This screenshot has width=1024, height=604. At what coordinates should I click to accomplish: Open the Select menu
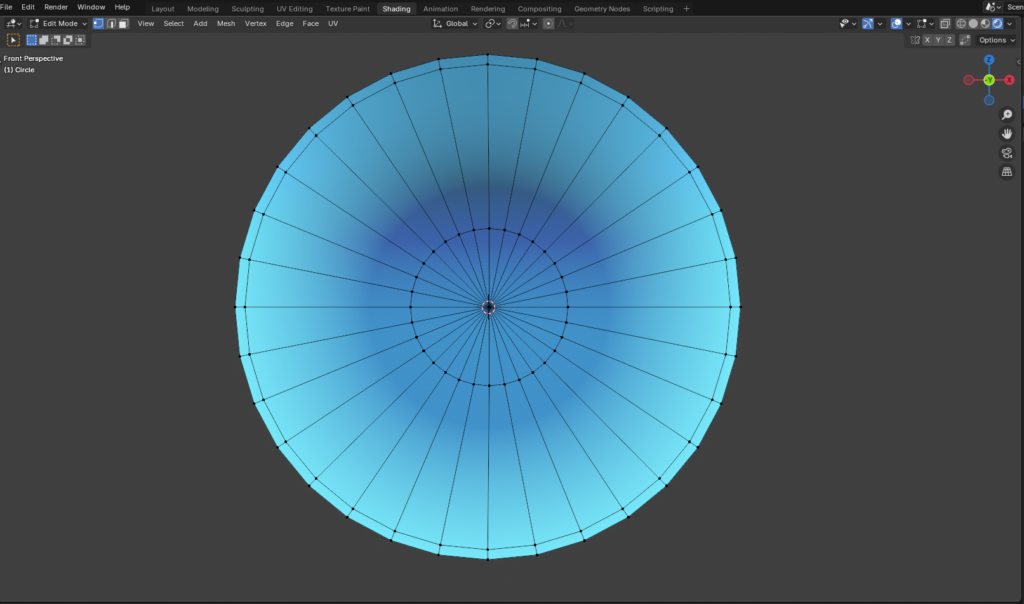coord(174,24)
